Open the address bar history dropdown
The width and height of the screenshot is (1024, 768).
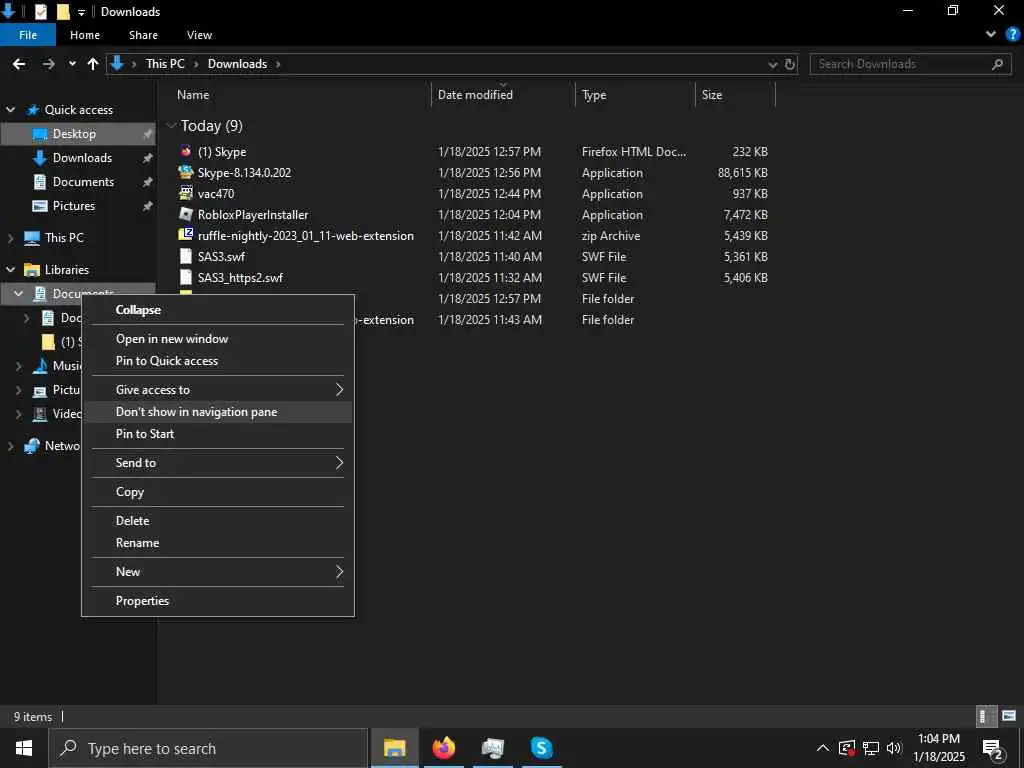point(773,64)
